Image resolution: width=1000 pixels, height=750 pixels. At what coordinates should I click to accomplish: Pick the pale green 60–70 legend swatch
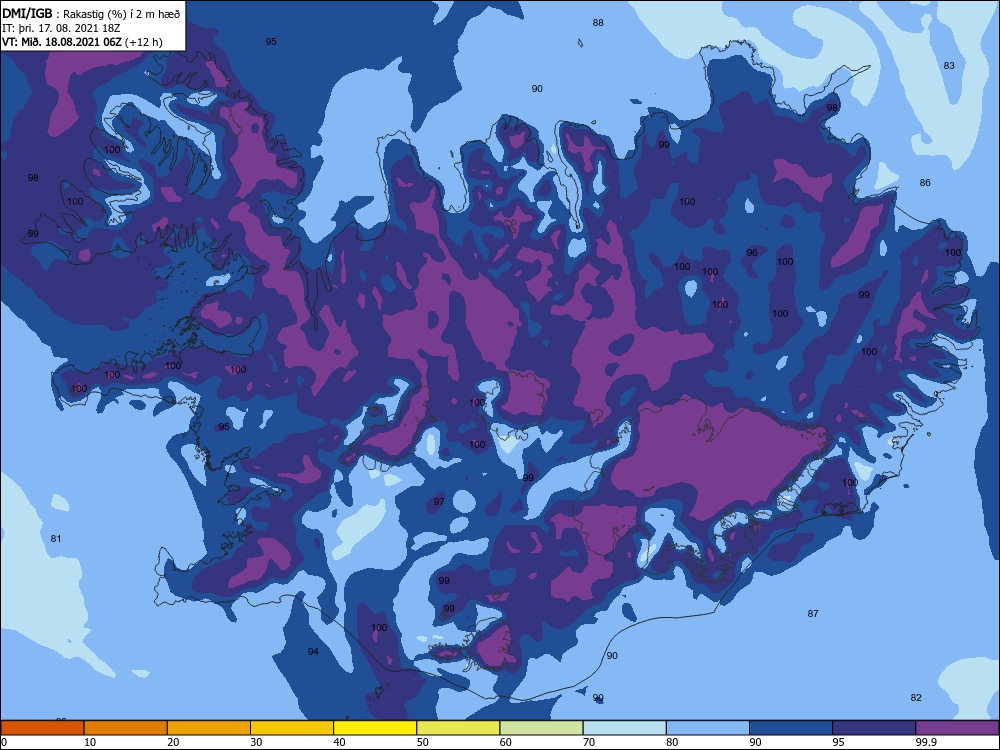coord(541,728)
